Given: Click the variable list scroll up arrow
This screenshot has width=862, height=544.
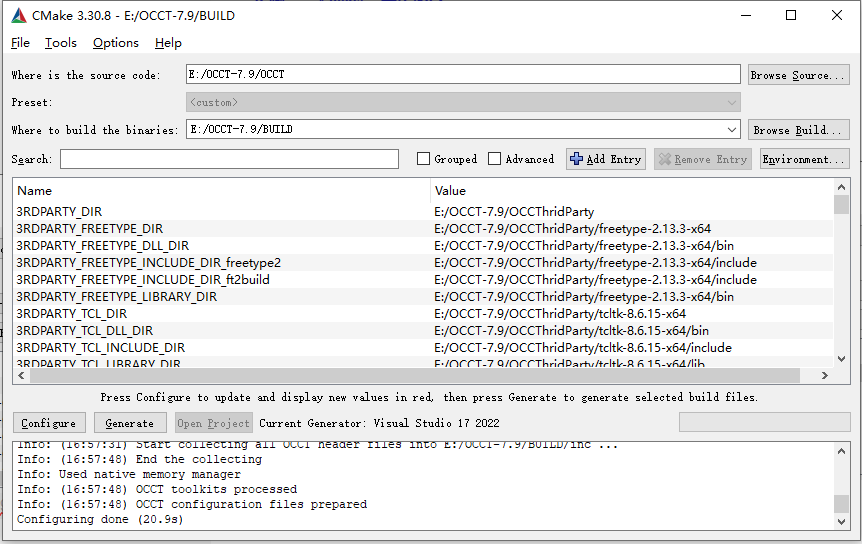Looking at the screenshot, I should tap(841, 187).
